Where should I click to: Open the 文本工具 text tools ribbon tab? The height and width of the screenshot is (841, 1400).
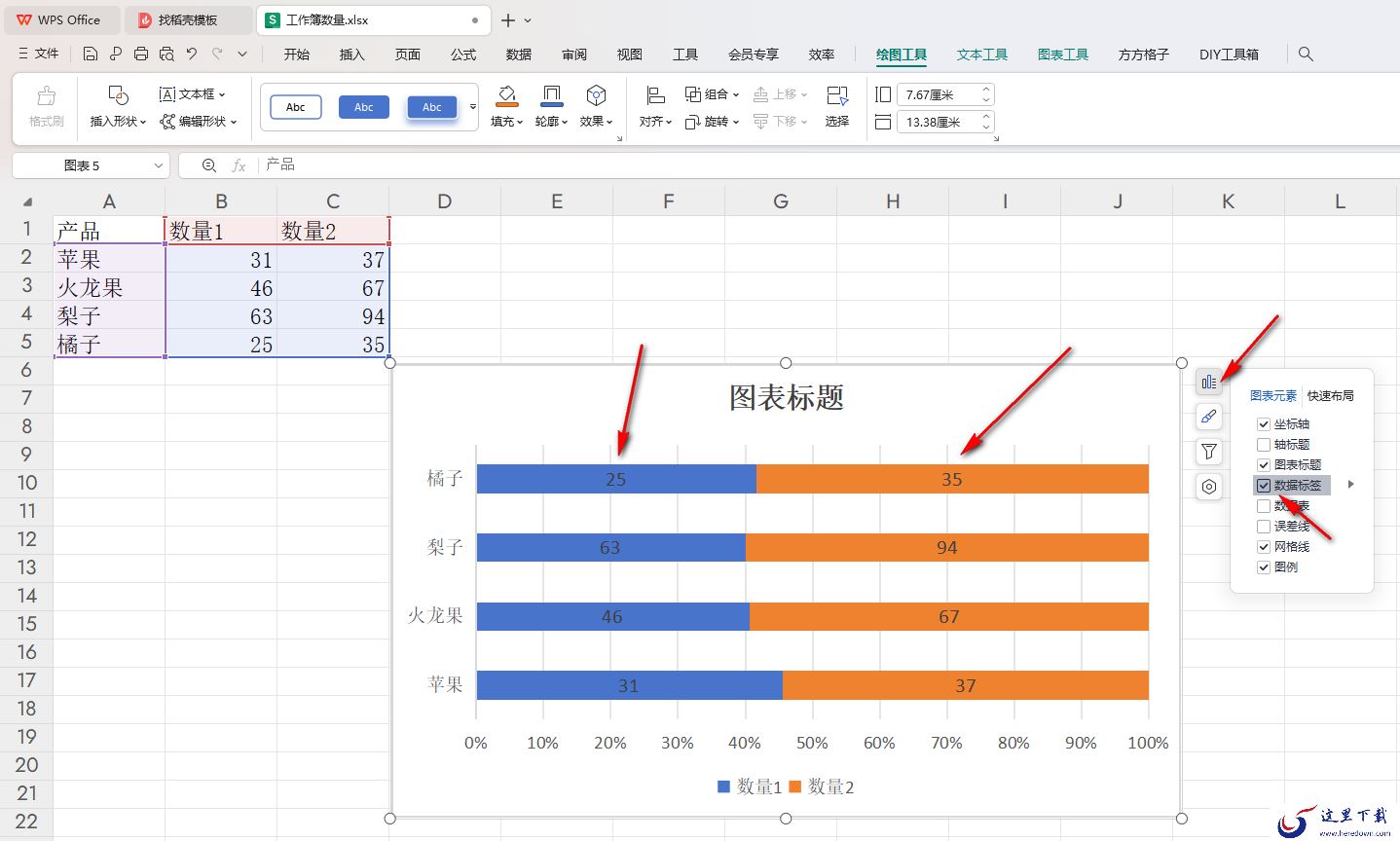982,55
